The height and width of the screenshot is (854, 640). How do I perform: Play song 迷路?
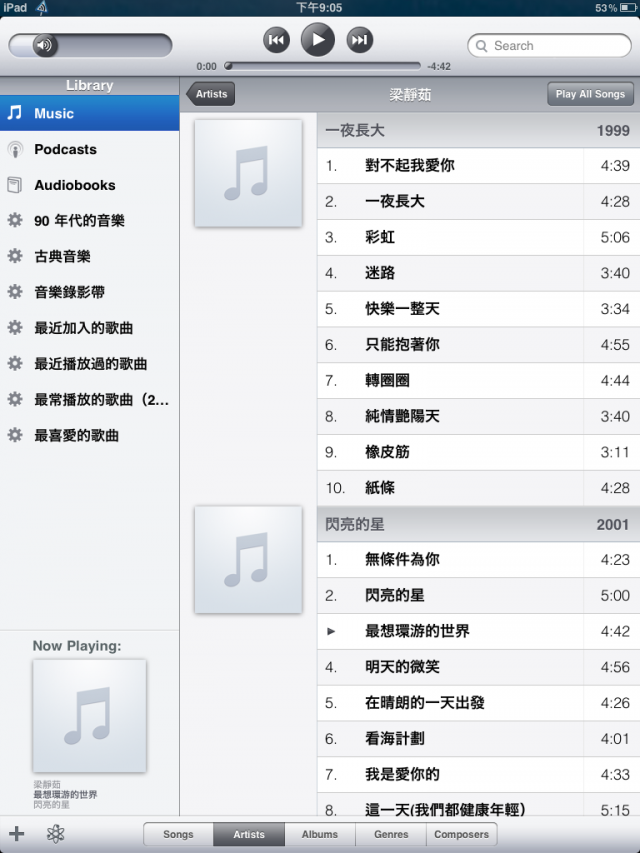[478, 273]
